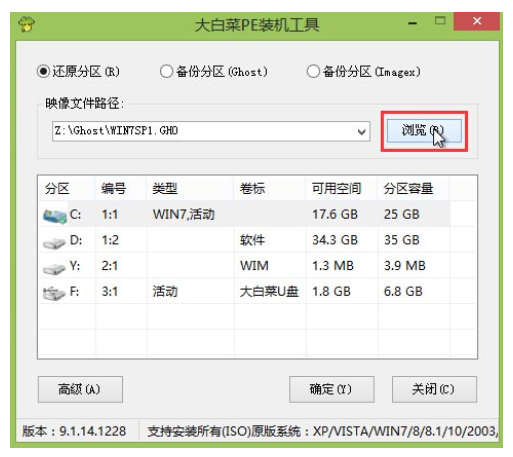Click the 关闭 (C) button
513x457 pixels.
[x=434, y=389]
